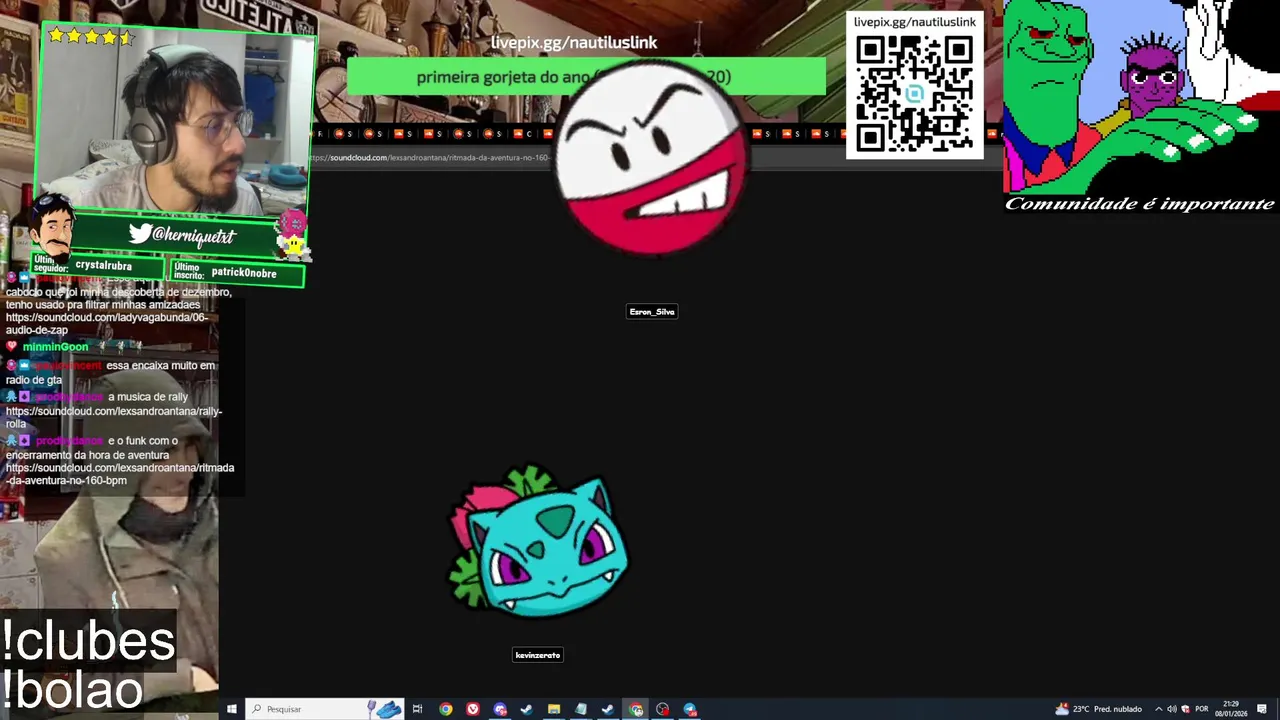The width and height of the screenshot is (1280, 720).
Task: Switch to the active Chrome profile window icon
Action: [636, 709]
